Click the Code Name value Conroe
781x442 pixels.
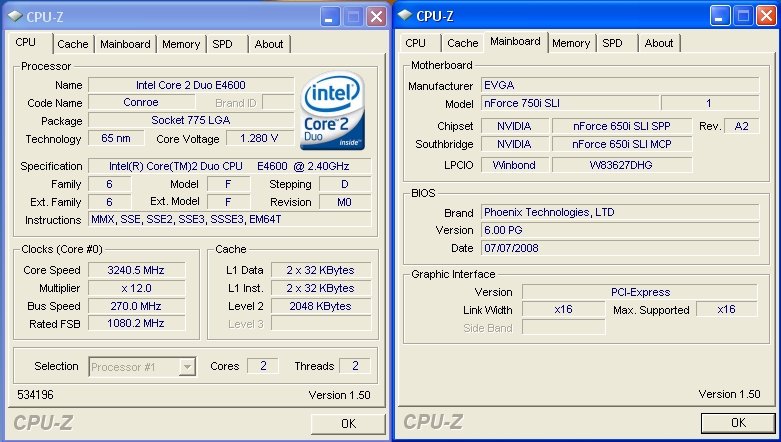141,103
